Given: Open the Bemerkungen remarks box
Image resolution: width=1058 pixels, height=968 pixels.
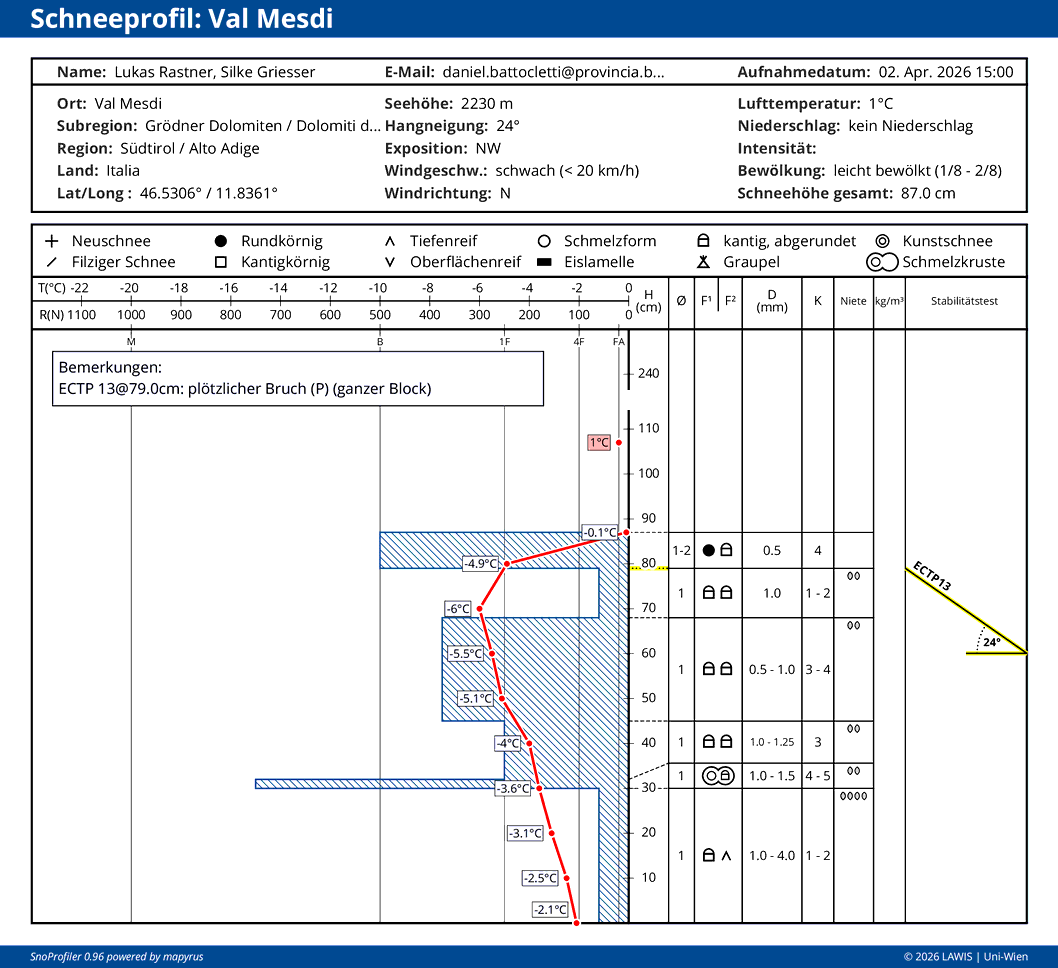Looking at the screenshot, I should (x=298, y=378).
